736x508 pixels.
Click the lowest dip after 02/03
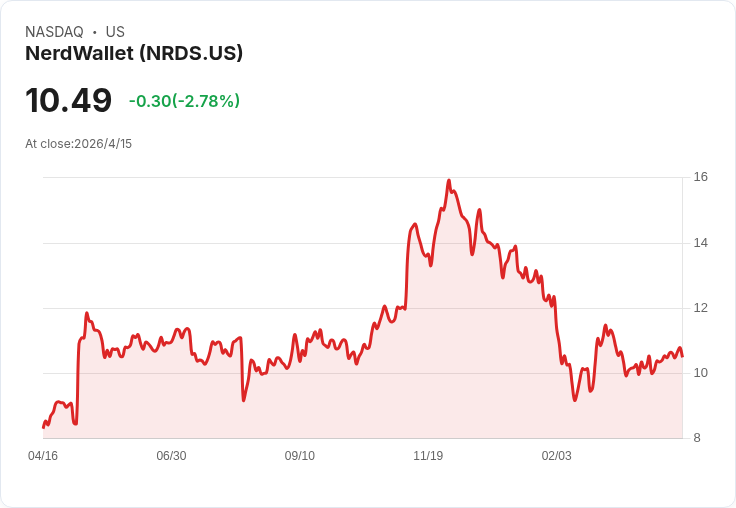point(575,400)
